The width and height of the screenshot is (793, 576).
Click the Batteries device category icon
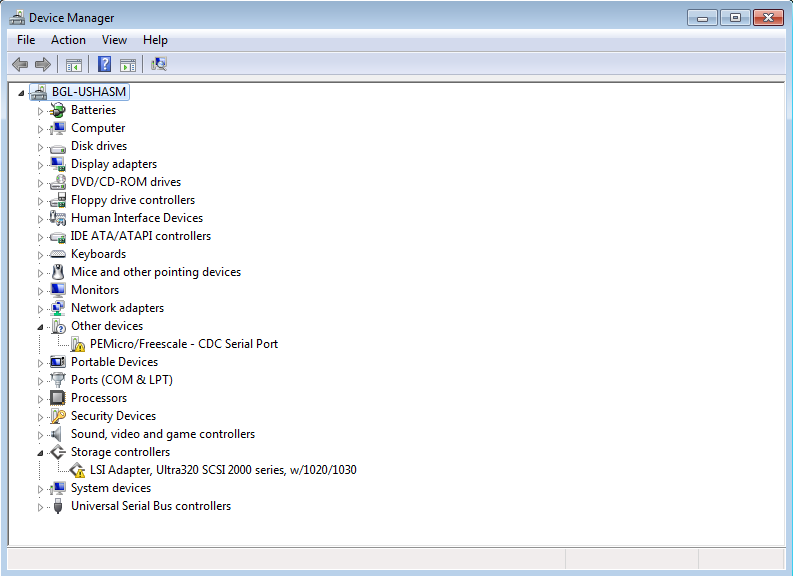(x=58, y=110)
